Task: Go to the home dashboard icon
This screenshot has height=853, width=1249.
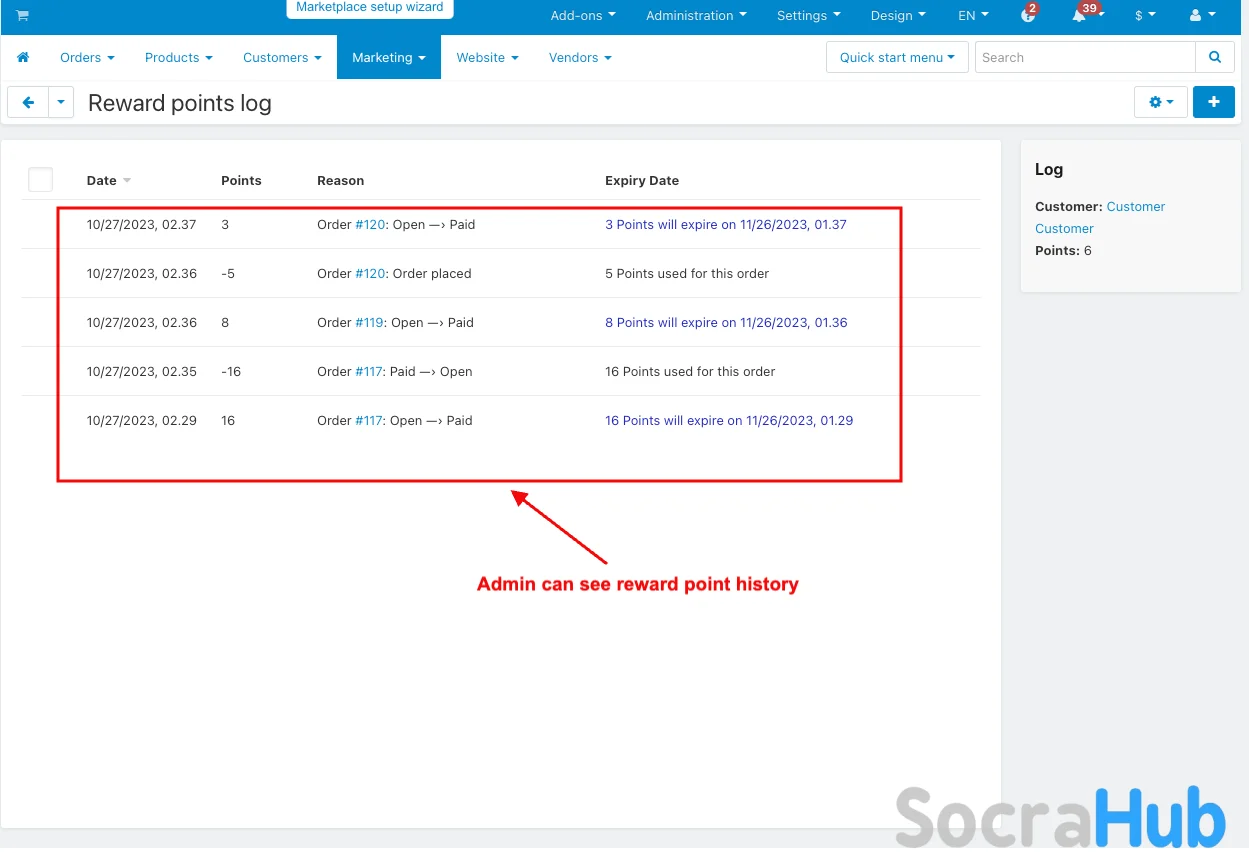Action: click(x=23, y=58)
